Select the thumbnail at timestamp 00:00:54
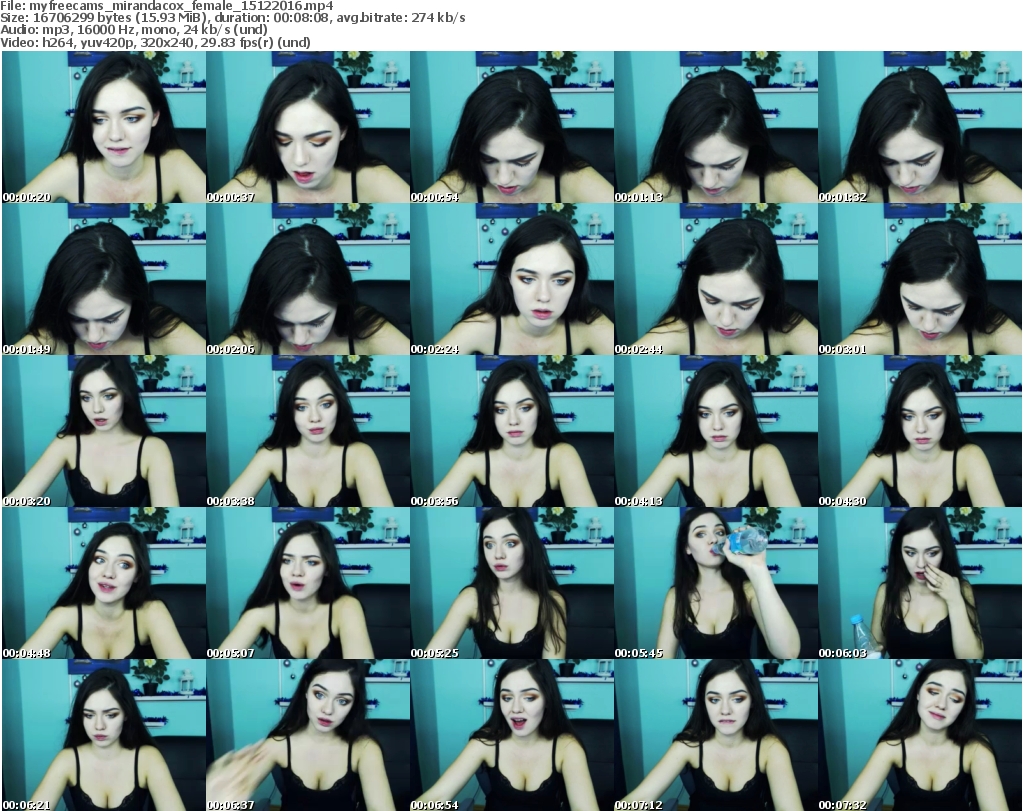Viewport: 1024px width, 811px height. pyautogui.click(x=512, y=127)
